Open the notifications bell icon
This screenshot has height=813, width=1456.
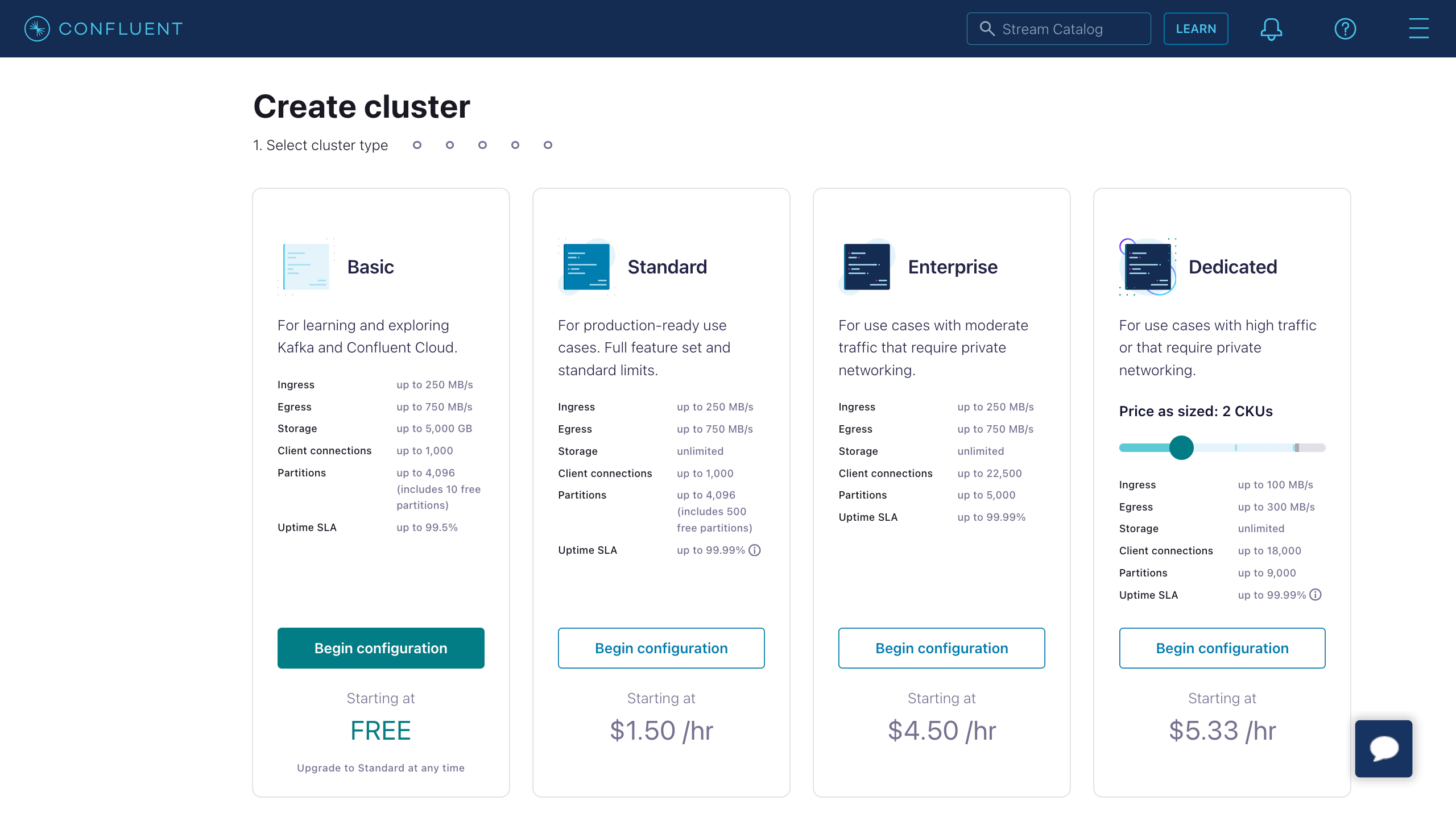point(1272,28)
